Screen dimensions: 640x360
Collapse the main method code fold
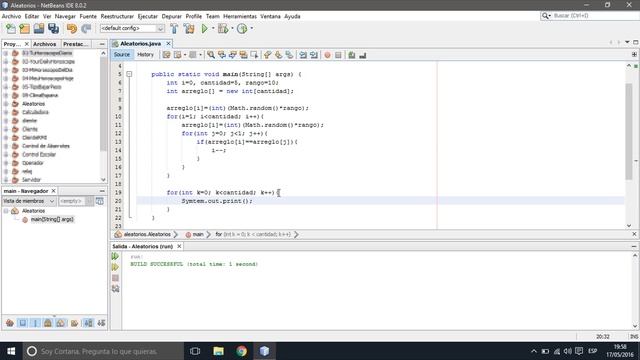coord(129,74)
